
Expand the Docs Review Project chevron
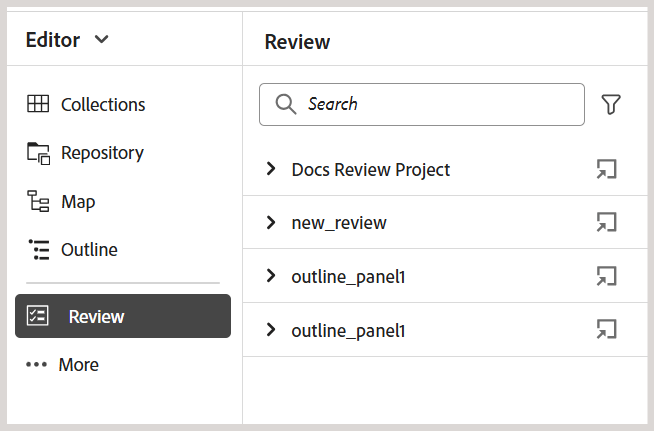coord(271,170)
